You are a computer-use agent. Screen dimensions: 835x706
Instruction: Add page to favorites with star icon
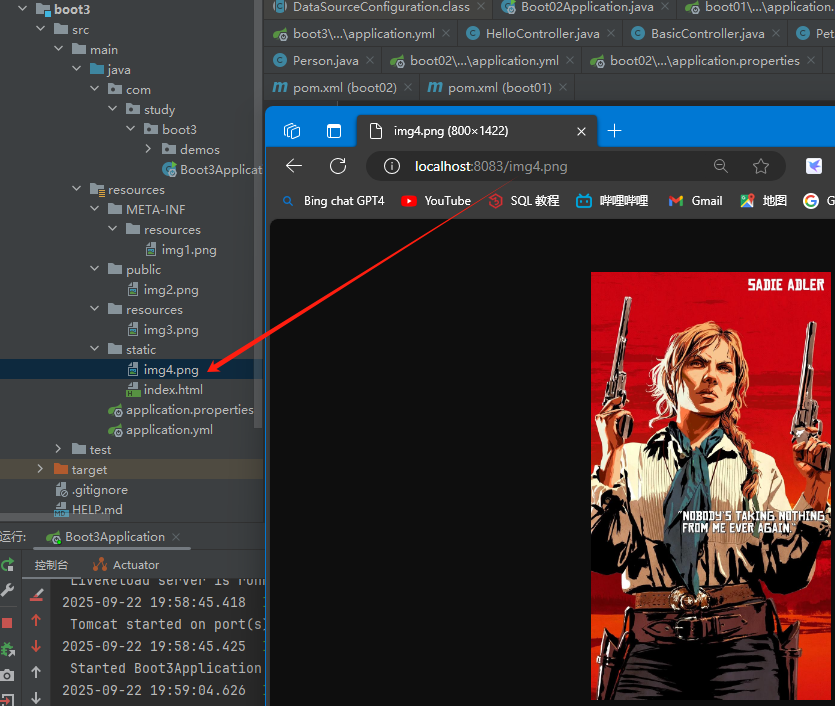pos(761,167)
